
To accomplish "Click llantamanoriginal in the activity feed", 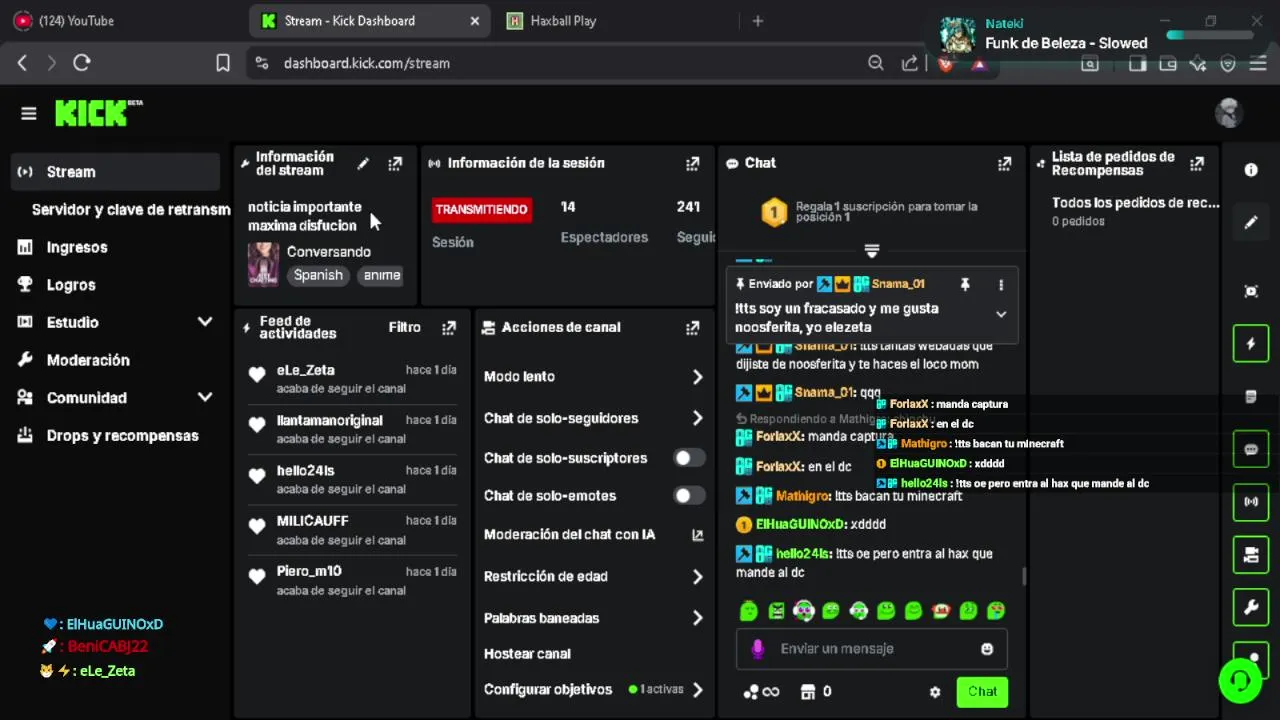I will click(330, 421).
